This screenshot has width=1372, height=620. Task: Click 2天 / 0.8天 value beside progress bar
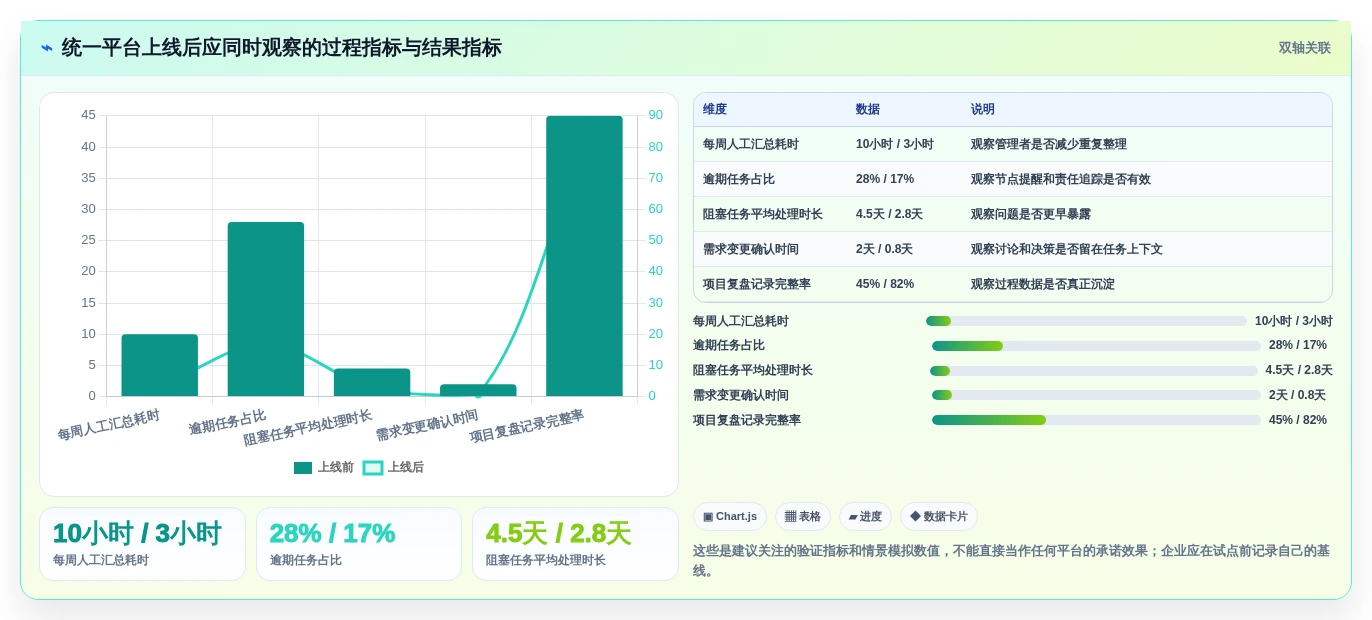click(1298, 395)
